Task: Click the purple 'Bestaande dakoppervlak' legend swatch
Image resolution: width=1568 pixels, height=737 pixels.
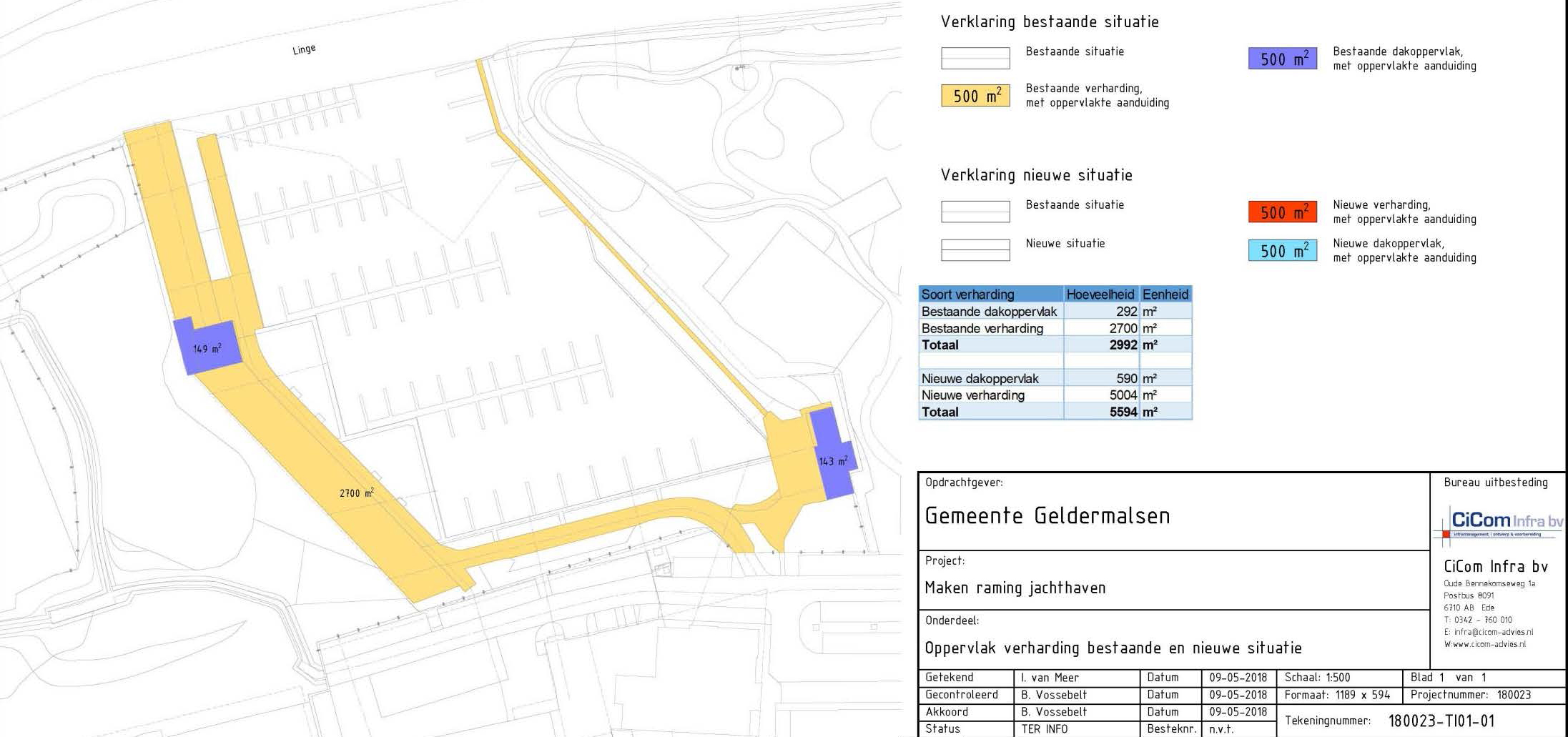Action: [1282, 59]
